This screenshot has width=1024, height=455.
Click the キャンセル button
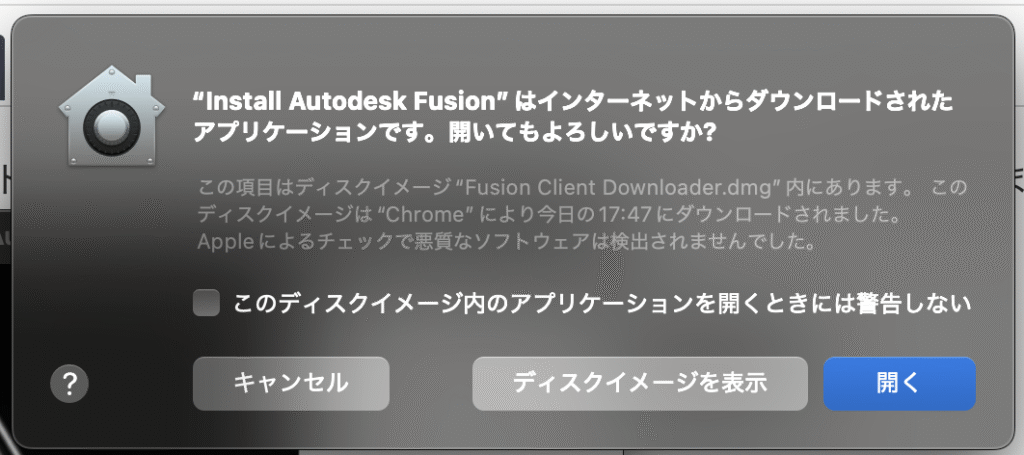291,383
